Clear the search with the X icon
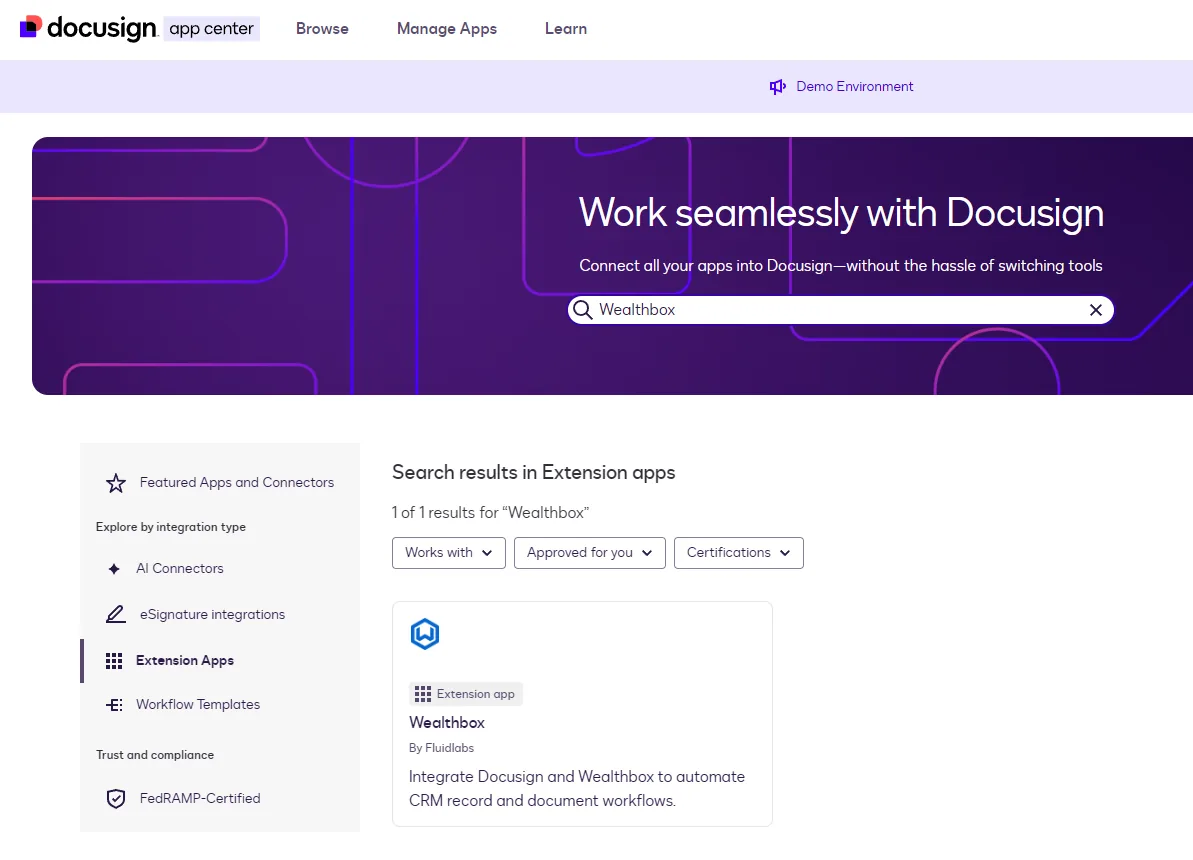This screenshot has width=1193, height=860. [x=1096, y=310]
